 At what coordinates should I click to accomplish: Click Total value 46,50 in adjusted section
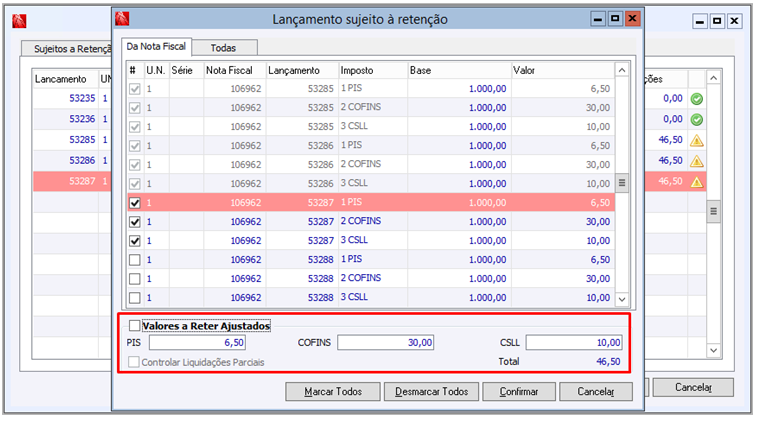[608, 362]
